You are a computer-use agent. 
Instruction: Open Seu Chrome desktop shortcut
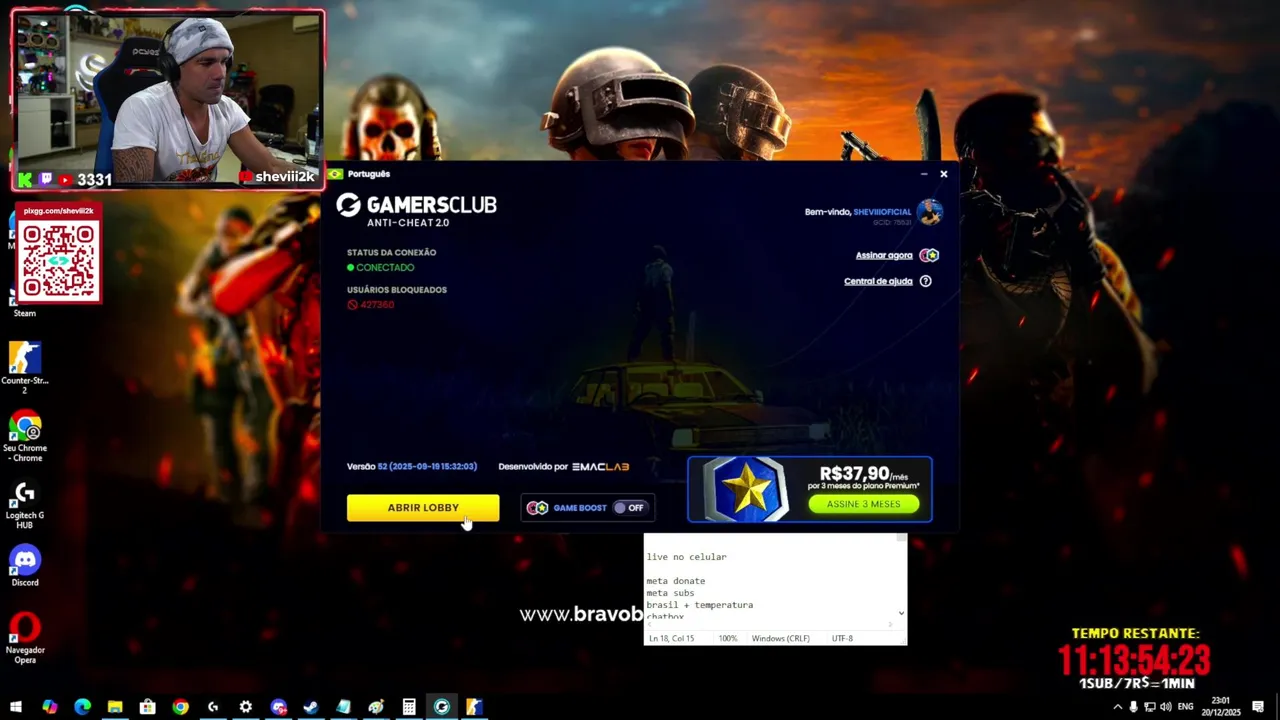[x=25, y=436]
